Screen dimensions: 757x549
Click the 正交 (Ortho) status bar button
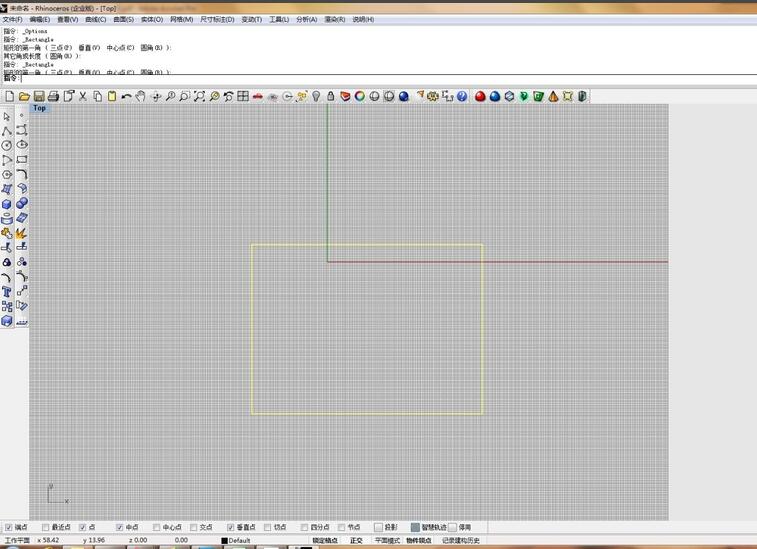point(356,541)
